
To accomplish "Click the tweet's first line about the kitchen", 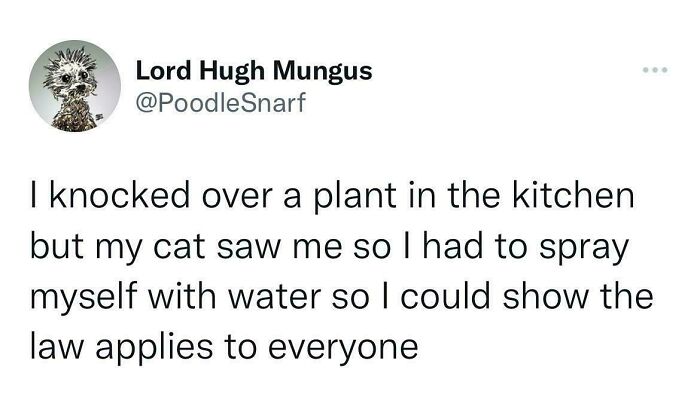I will [x=332, y=197].
